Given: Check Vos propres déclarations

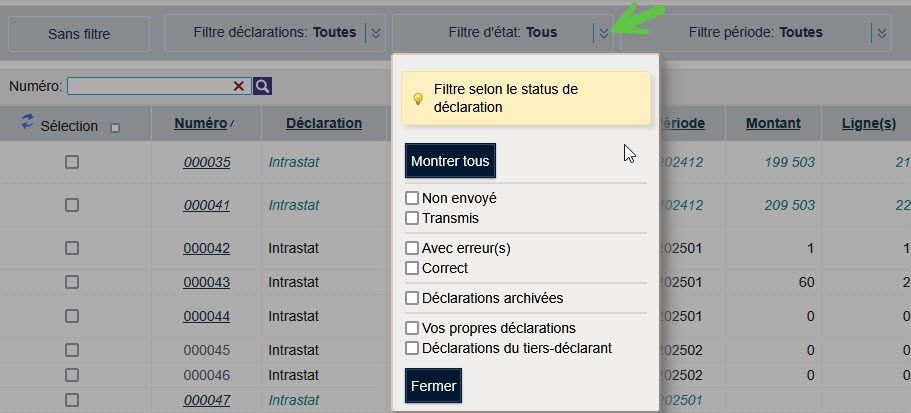Looking at the screenshot, I should point(412,328).
